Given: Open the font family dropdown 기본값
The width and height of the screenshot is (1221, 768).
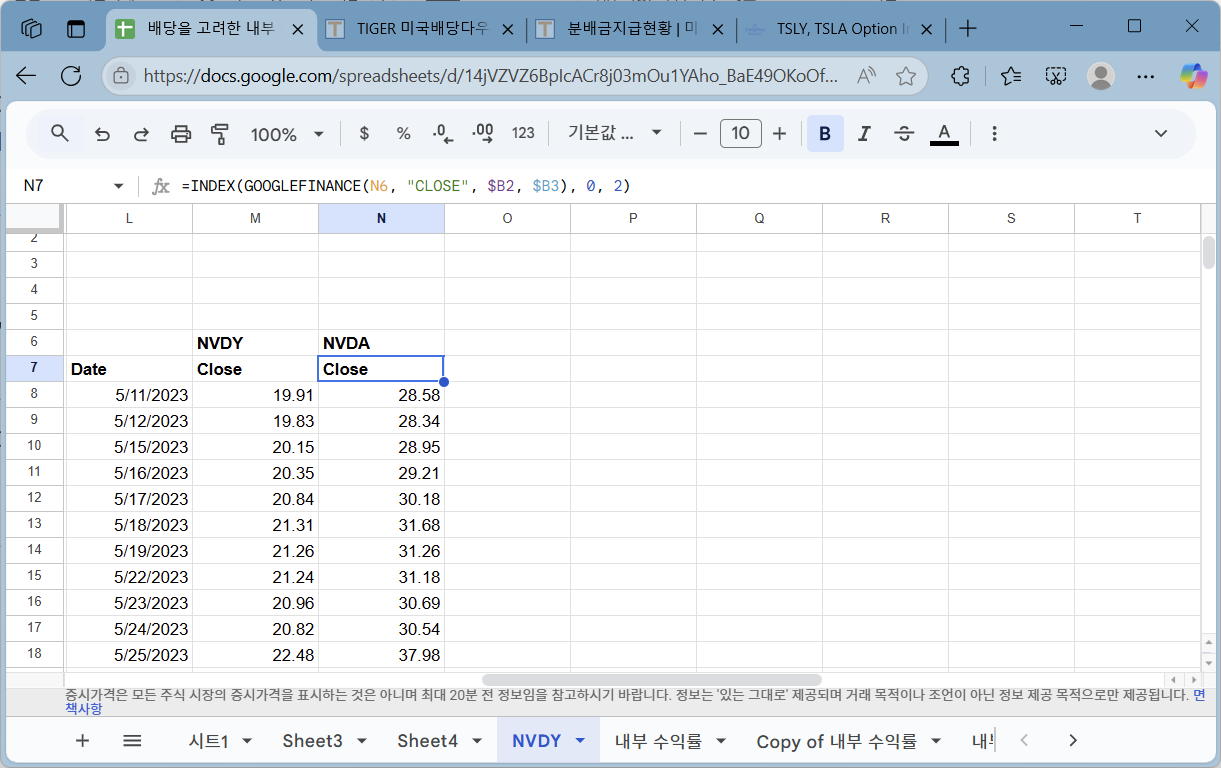Looking at the screenshot, I should pyautogui.click(x=615, y=134).
